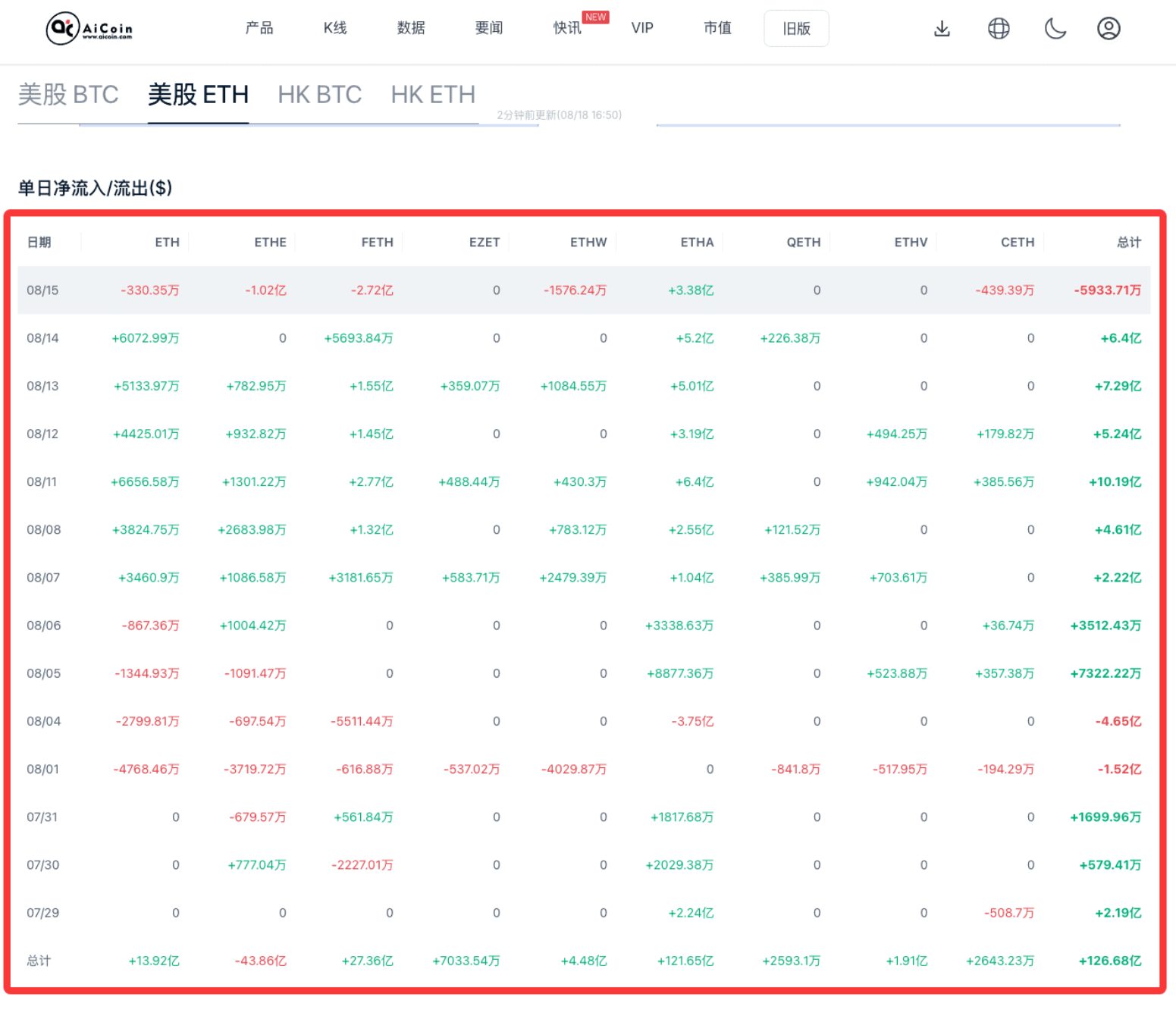This screenshot has width=1176, height=1016.
Task: Open the download icon in header
Action: tap(942, 29)
